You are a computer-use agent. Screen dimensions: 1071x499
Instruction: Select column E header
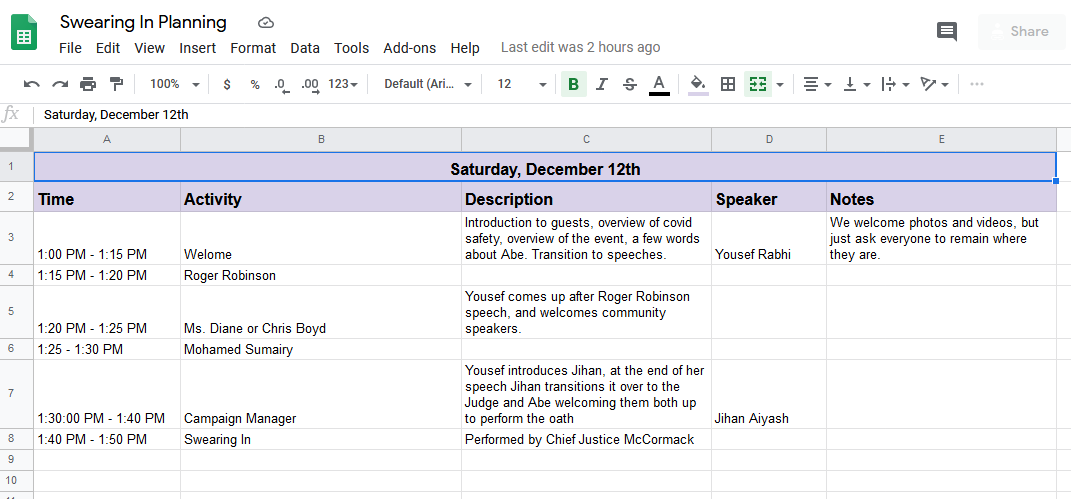pos(941,139)
